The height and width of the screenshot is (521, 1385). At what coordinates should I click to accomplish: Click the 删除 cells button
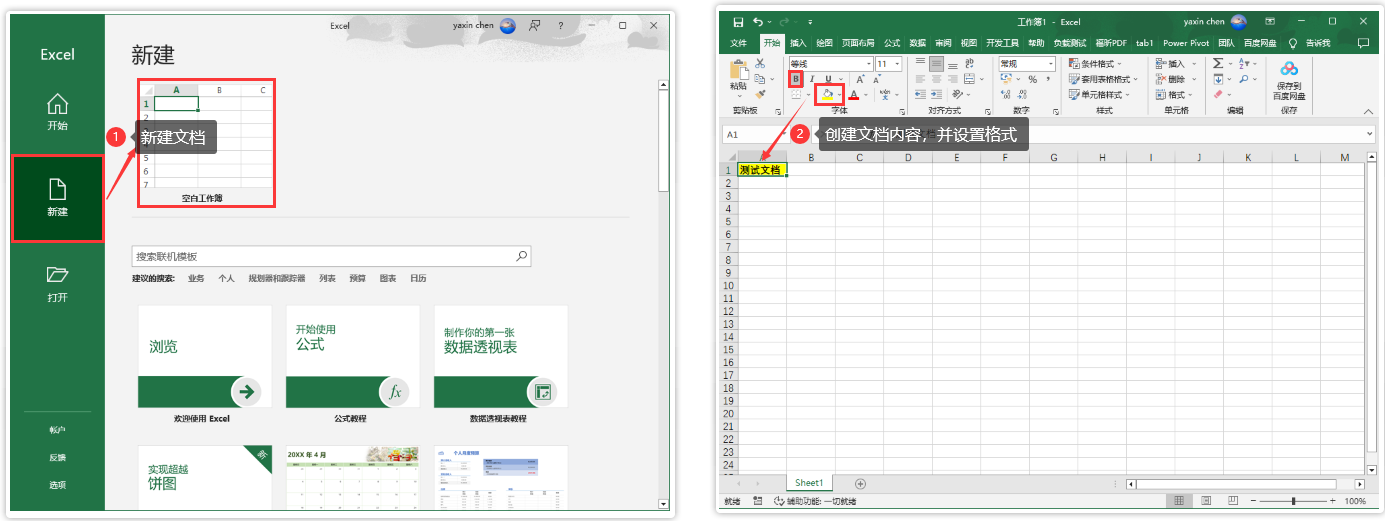1175,79
